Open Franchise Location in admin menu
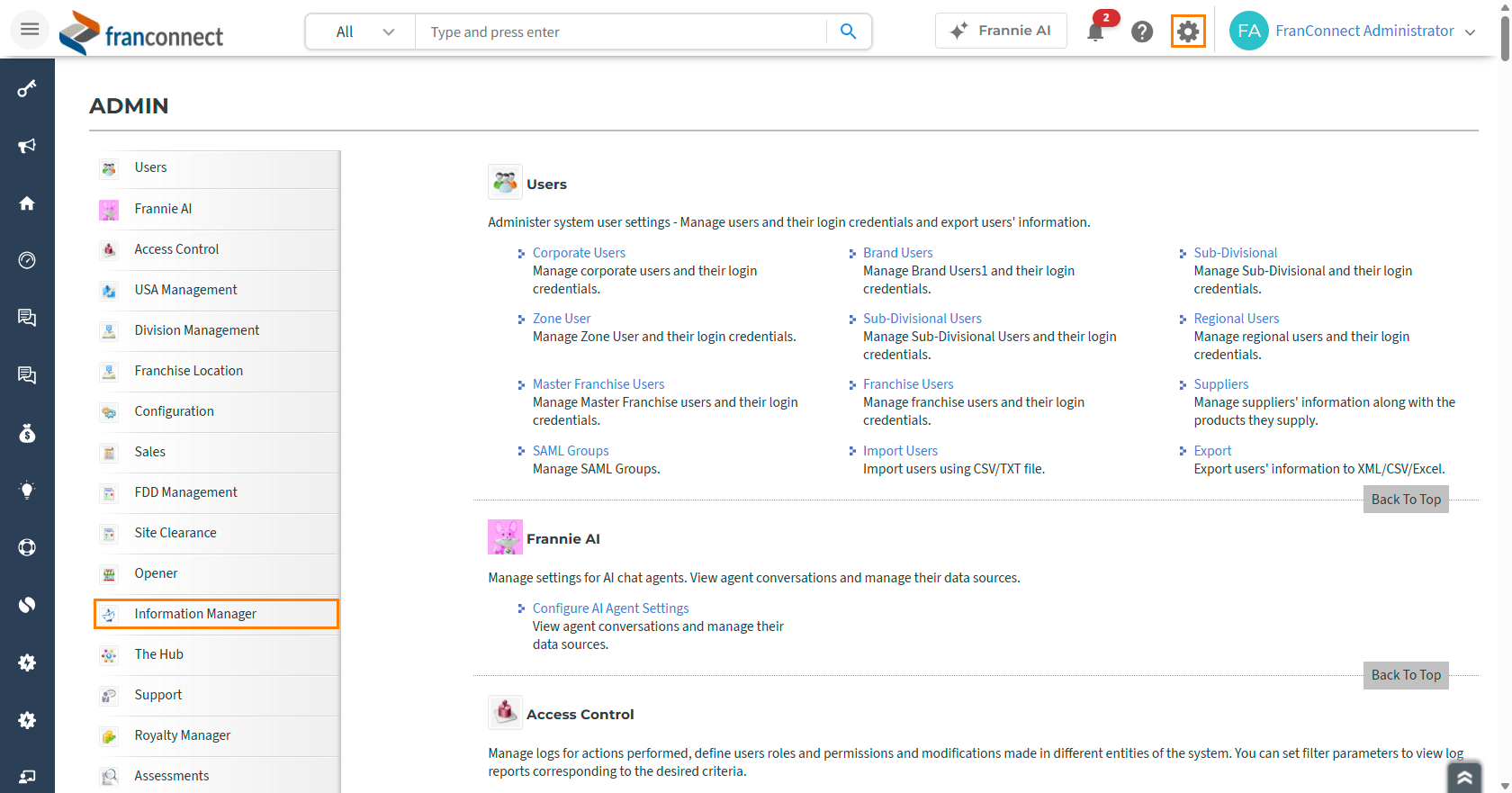The height and width of the screenshot is (793, 1512). (216, 371)
